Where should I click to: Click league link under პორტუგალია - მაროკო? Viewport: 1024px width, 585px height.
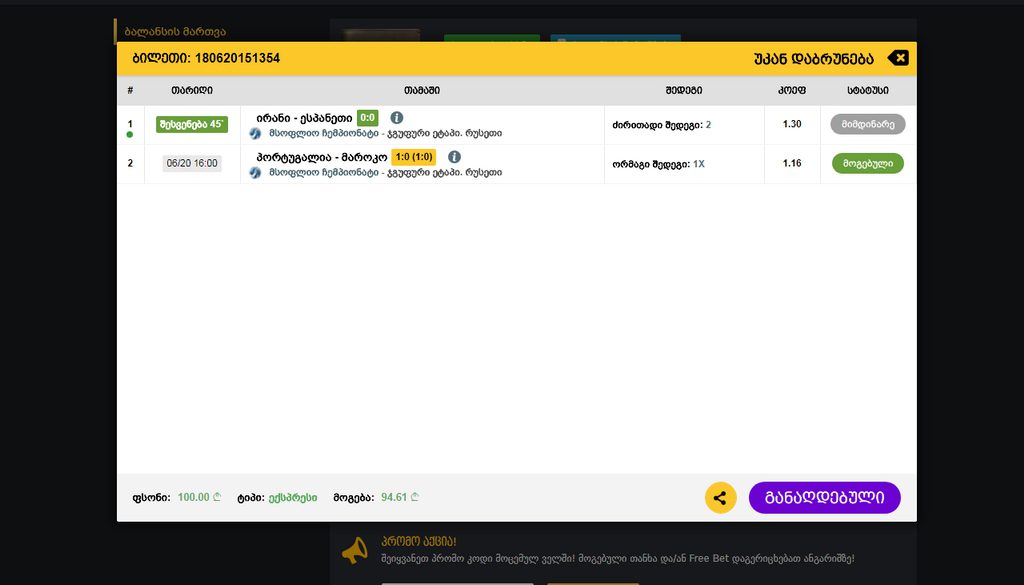point(385,172)
